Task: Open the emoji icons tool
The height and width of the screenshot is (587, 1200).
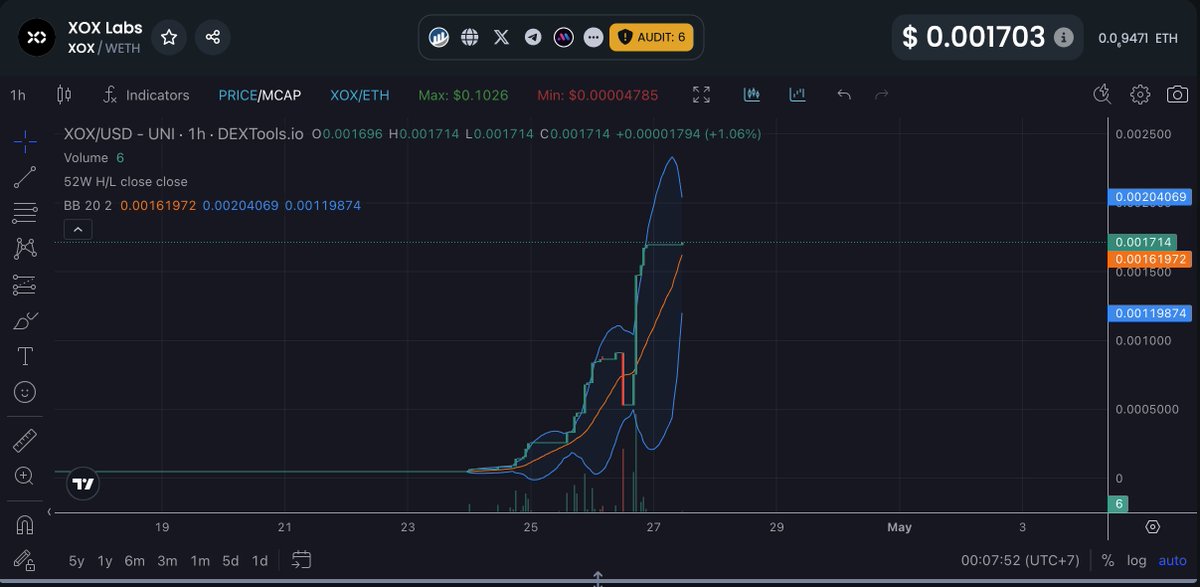Action: pos(26,392)
